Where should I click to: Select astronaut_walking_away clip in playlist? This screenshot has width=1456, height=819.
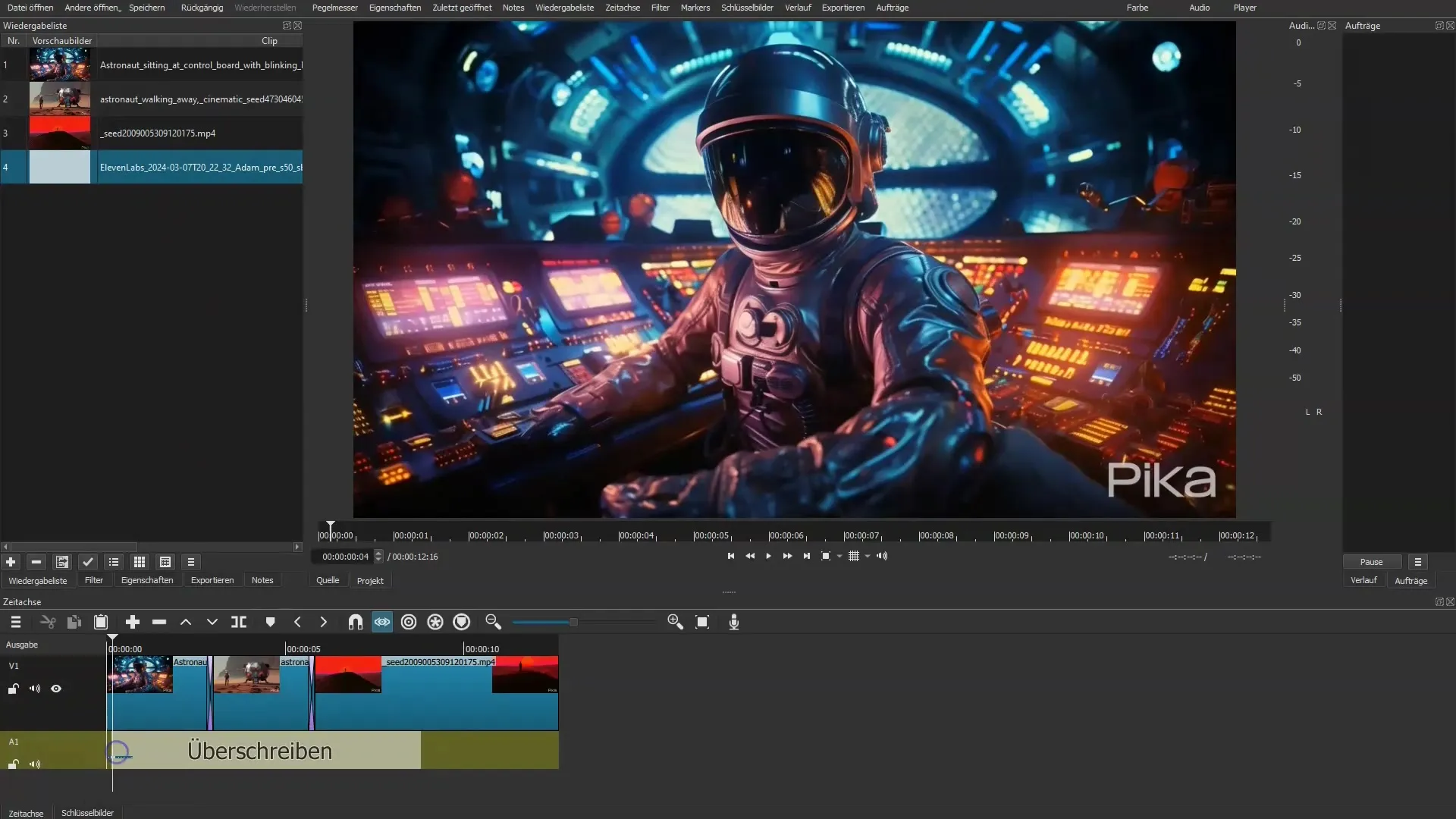tap(152, 99)
